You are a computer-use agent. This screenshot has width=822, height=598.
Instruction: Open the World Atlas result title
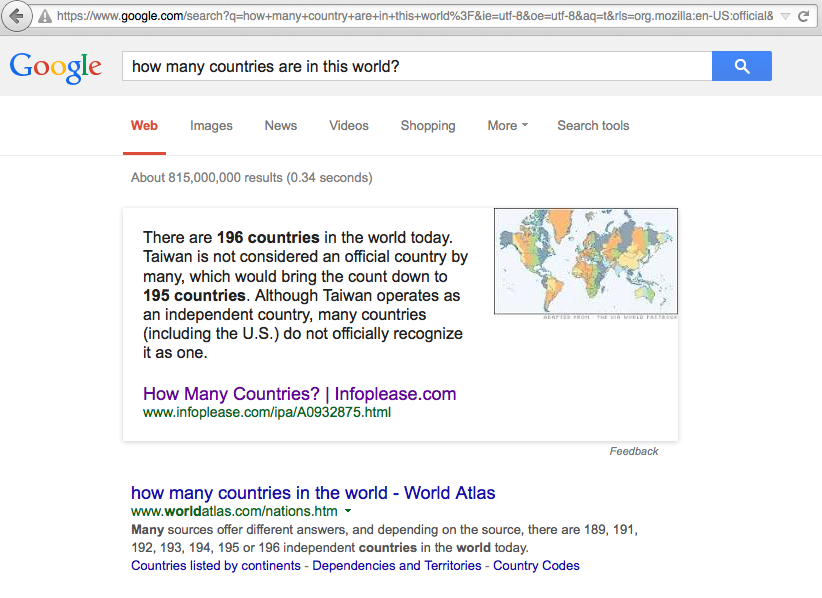coord(313,493)
